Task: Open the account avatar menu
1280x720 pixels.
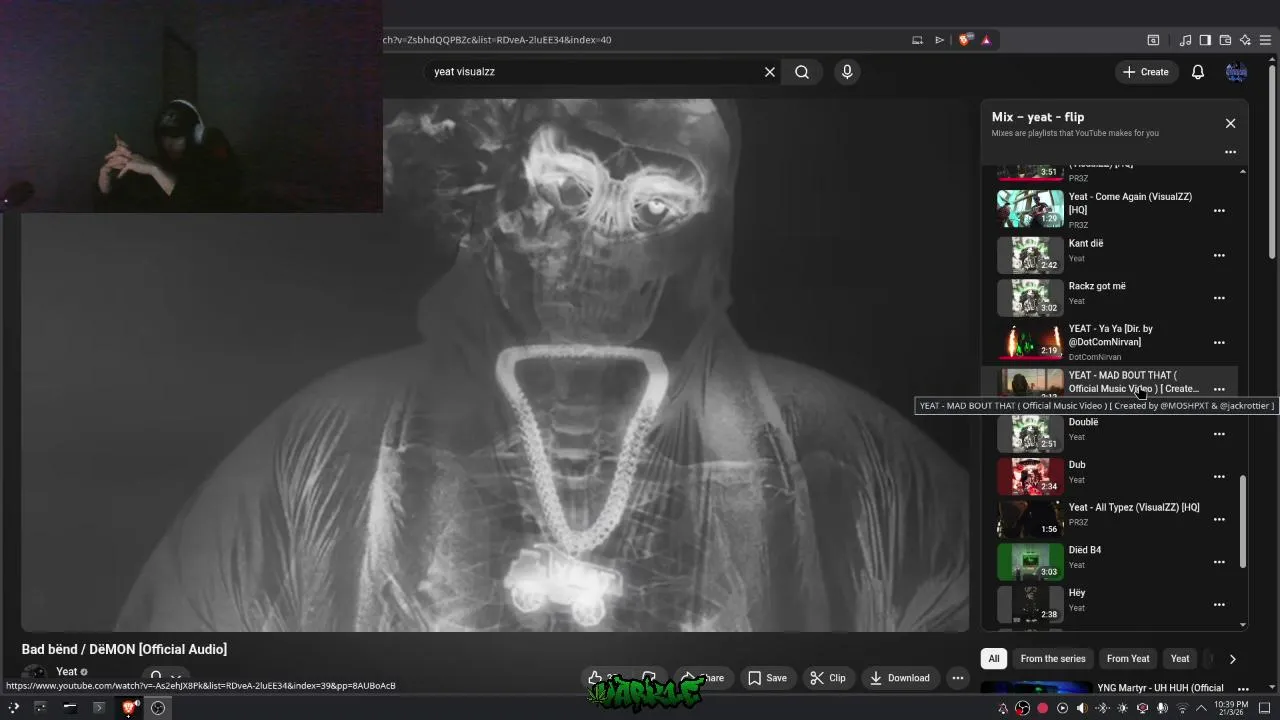Action: coord(1237,72)
